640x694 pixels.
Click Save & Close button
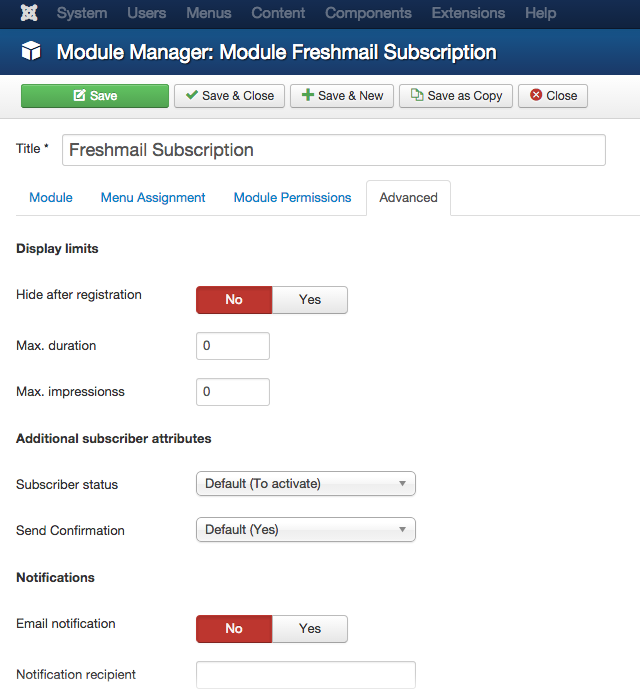point(229,96)
